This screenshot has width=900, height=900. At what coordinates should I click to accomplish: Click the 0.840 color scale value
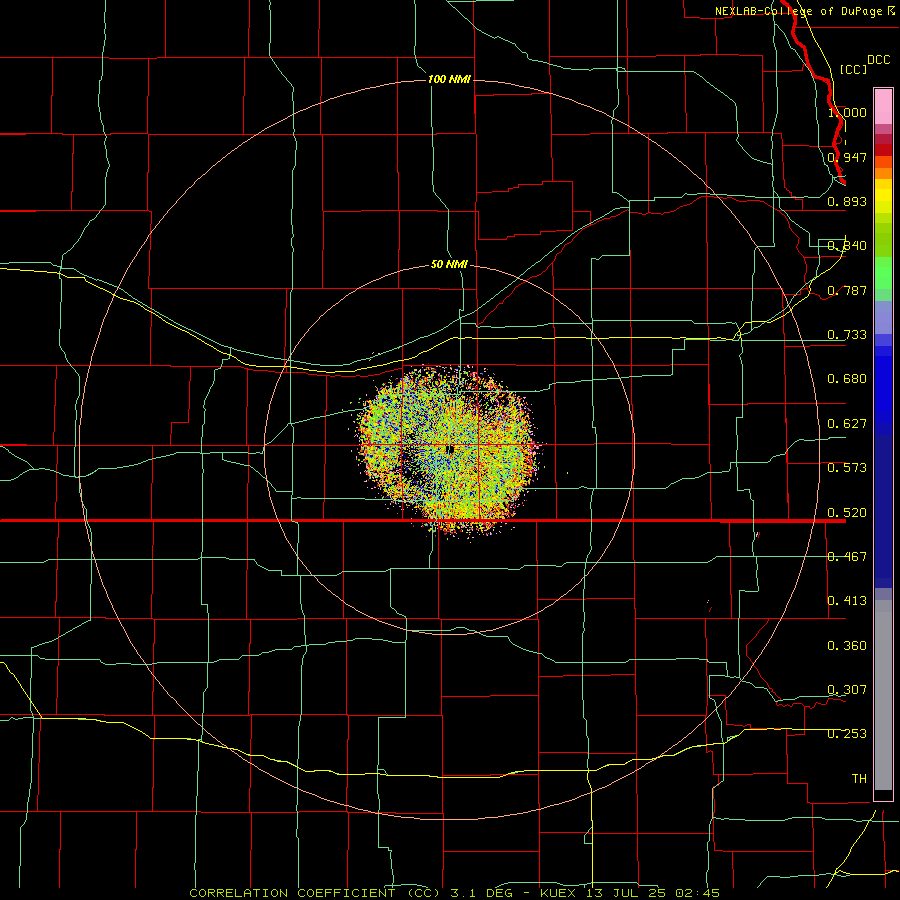click(847, 246)
